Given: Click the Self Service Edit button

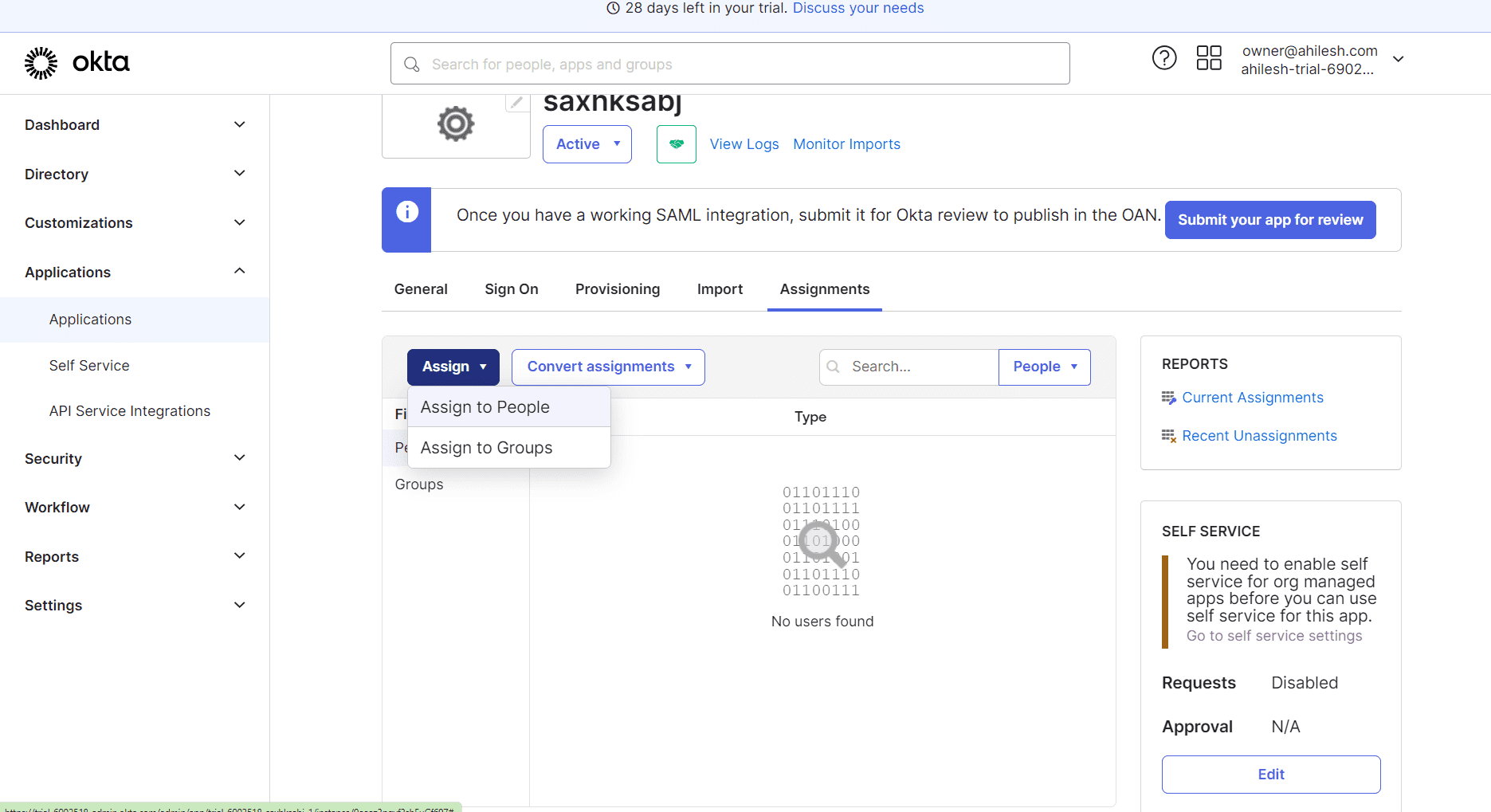Looking at the screenshot, I should [1271, 775].
